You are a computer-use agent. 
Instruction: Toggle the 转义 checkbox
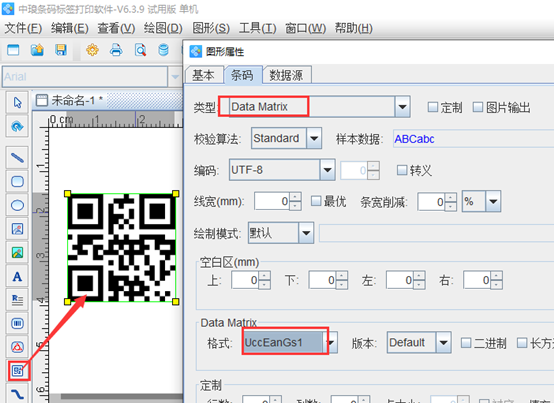pos(402,170)
